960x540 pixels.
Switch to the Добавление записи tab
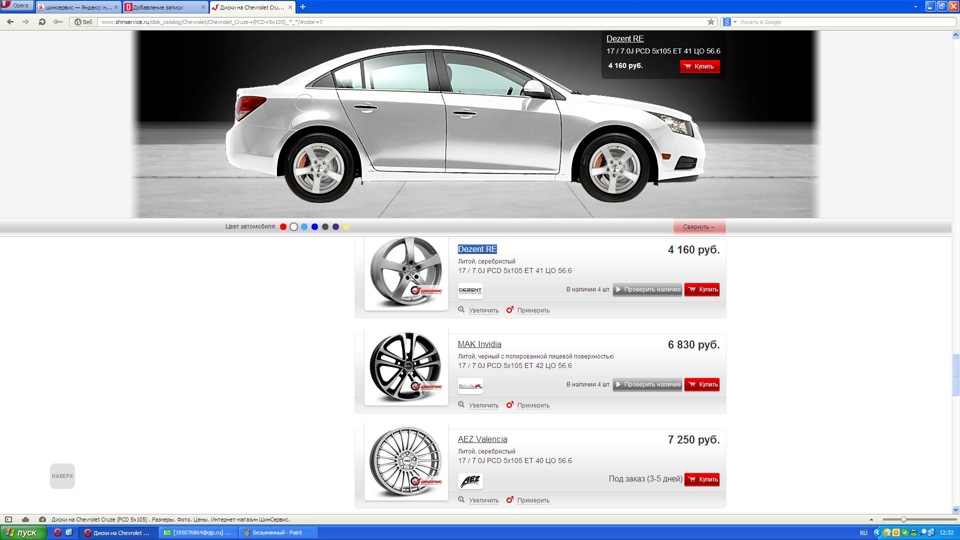click(x=165, y=7)
